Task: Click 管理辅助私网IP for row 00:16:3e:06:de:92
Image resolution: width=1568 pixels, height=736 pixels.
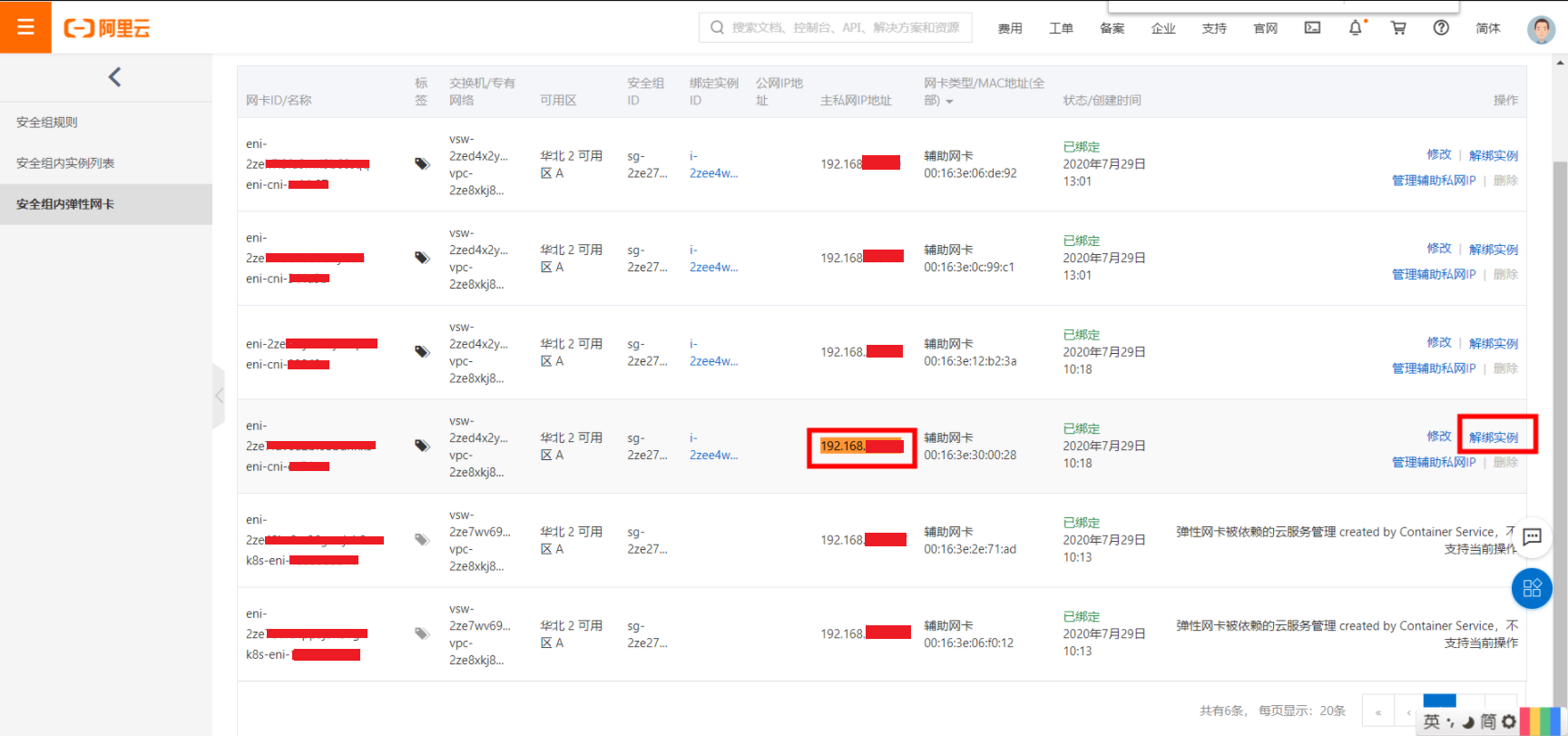Action: click(x=1434, y=181)
